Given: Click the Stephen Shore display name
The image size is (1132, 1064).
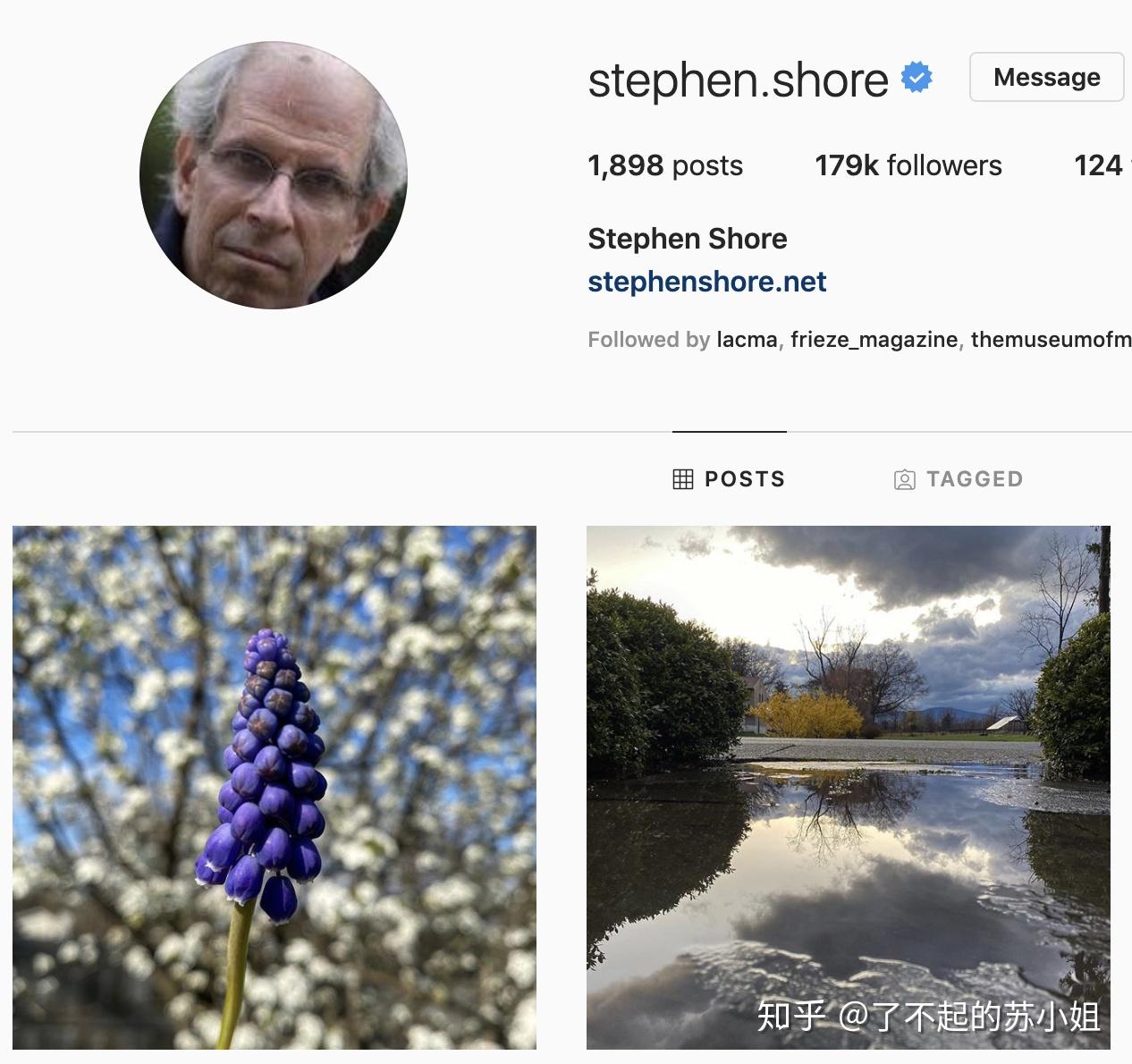Looking at the screenshot, I should pyautogui.click(x=688, y=239).
